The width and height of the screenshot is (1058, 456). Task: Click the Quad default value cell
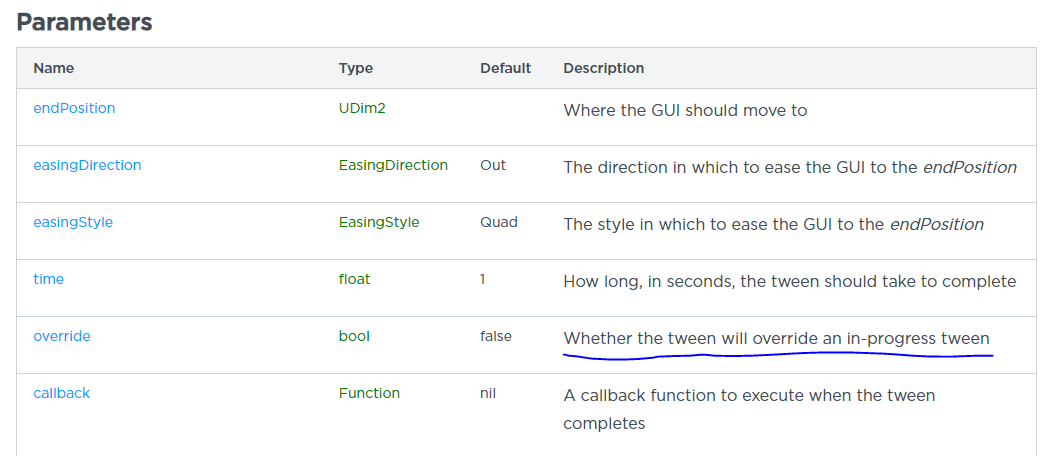(498, 222)
